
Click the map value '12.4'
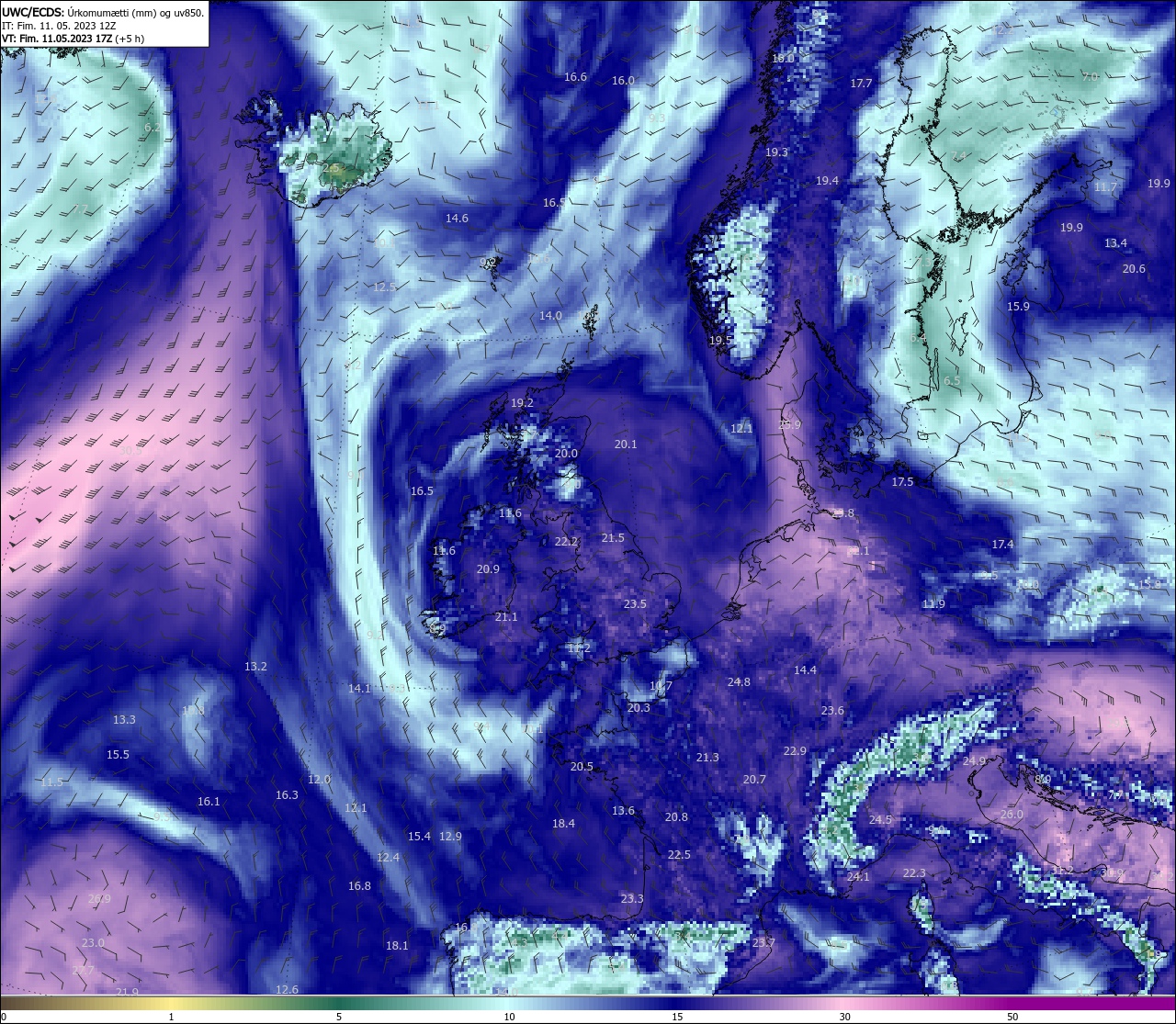click(388, 858)
